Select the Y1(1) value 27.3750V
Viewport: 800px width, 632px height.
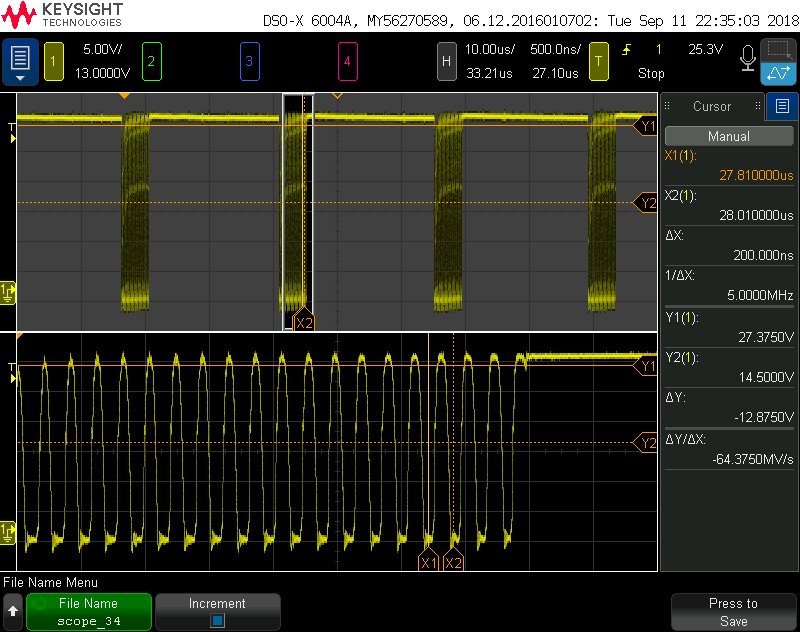[766, 337]
